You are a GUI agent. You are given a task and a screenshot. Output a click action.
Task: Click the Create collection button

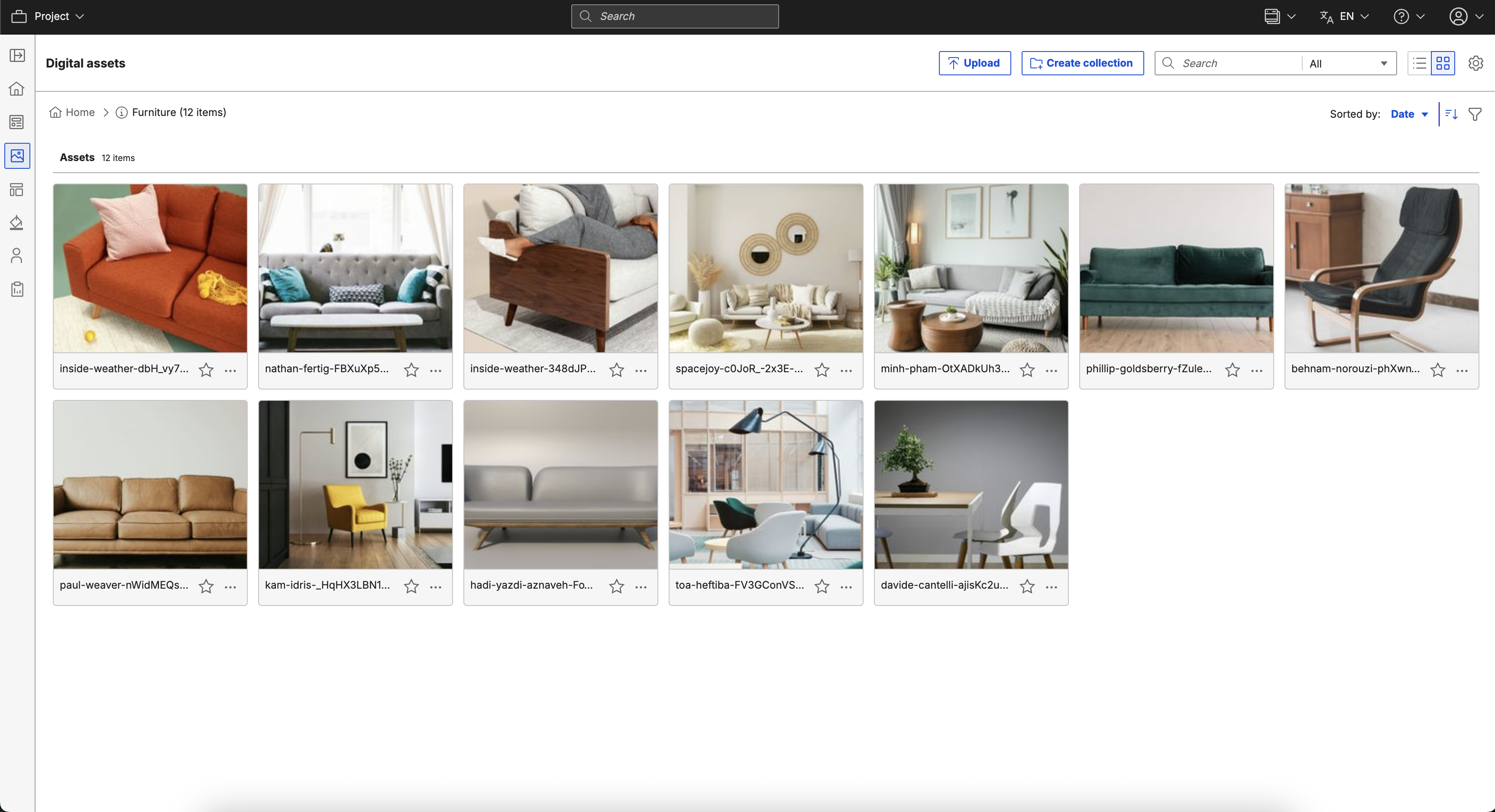click(x=1082, y=63)
